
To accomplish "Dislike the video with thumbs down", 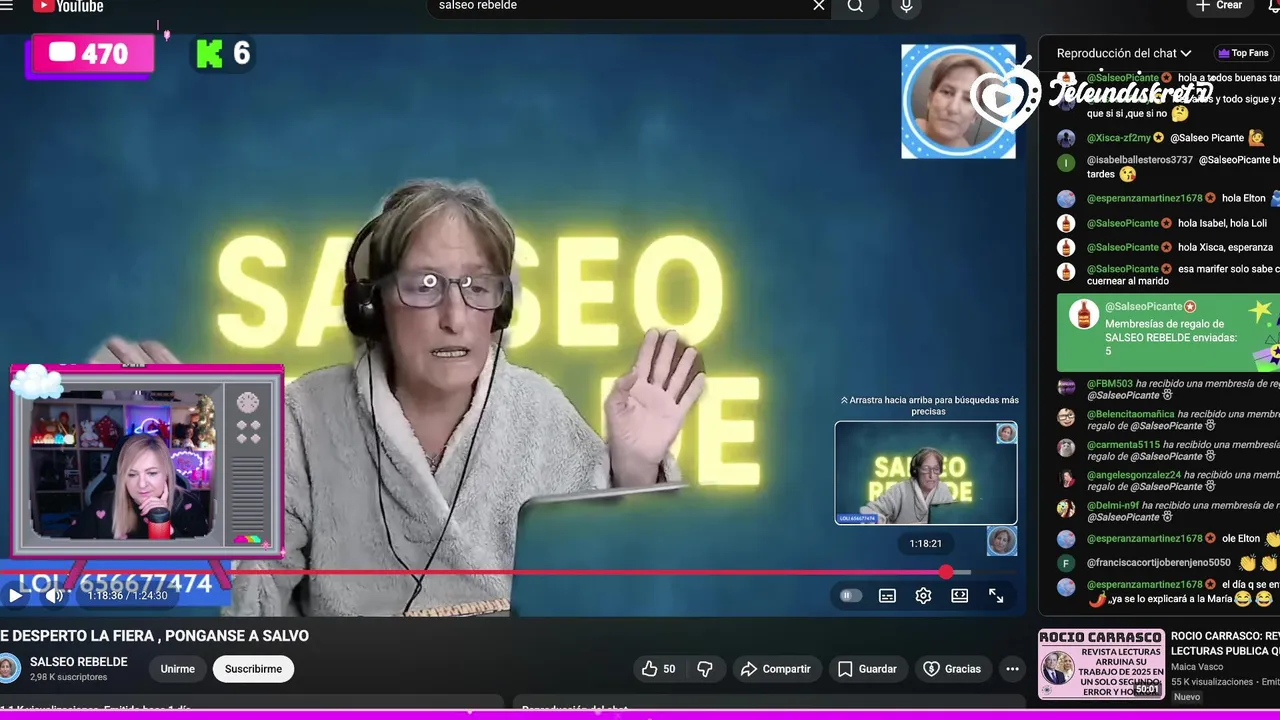I will (x=705, y=669).
